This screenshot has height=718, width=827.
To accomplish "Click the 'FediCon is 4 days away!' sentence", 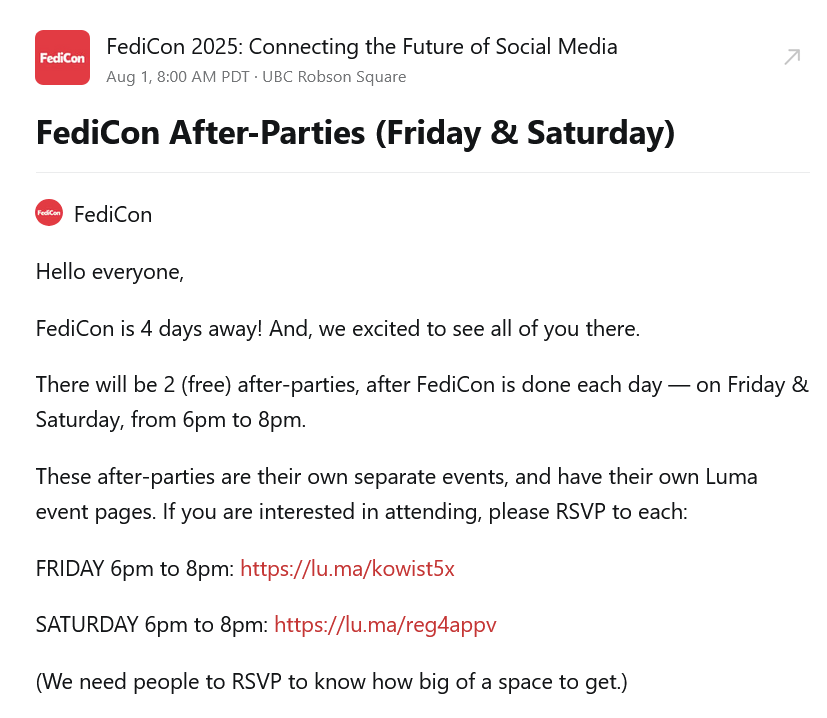I will 149,329.
